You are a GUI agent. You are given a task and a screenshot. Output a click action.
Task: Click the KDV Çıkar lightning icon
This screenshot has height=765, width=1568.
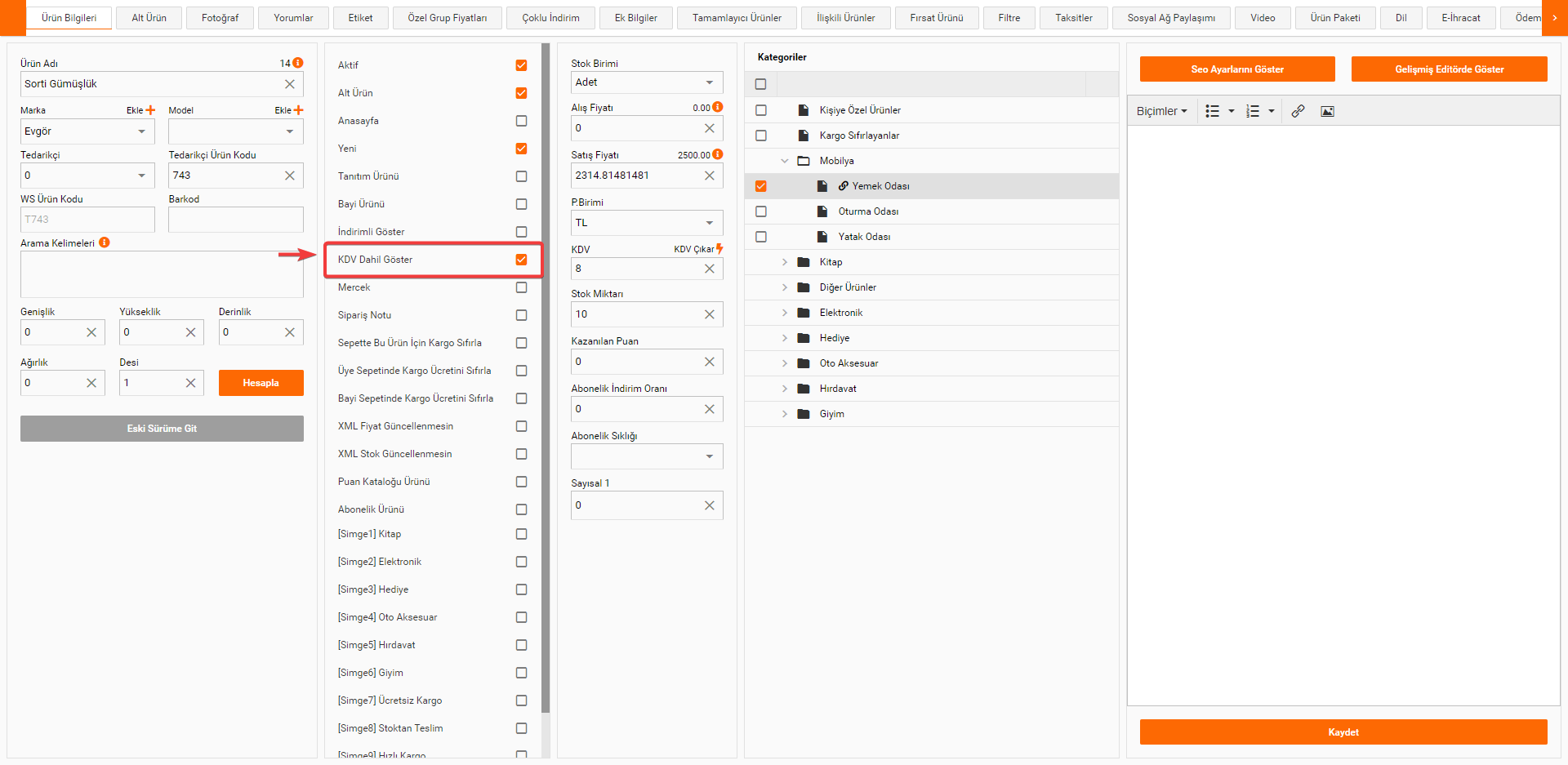719,249
